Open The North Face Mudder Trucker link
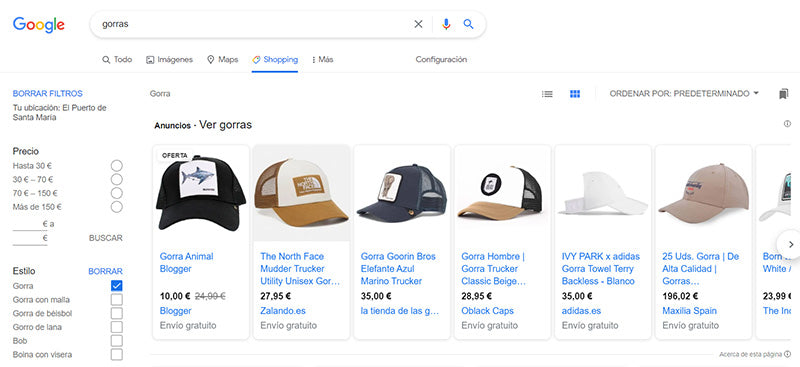The height and width of the screenshot is (367, 800). click(x=300, y=268)
